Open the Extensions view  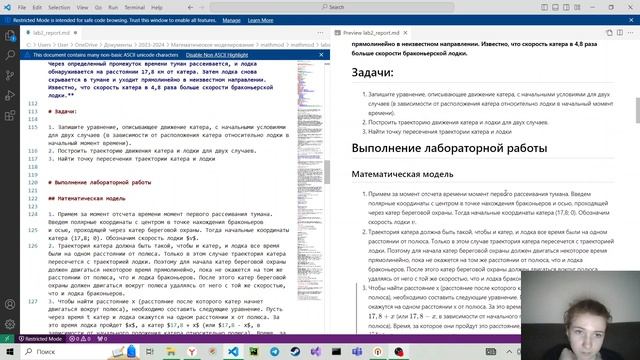click(x=10, y=115)
